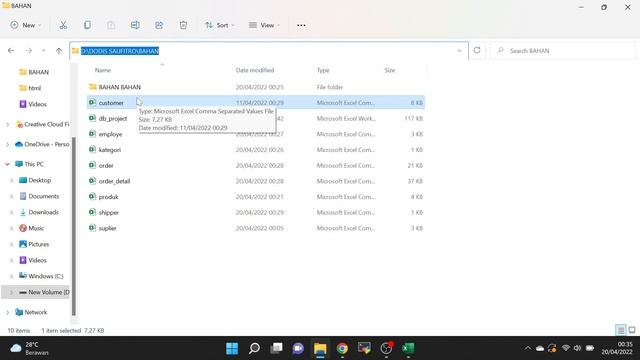Viewport: 640px width, 360px height.
Task: Expand Creative Cloud Files node
Action: tap(7, 124)
